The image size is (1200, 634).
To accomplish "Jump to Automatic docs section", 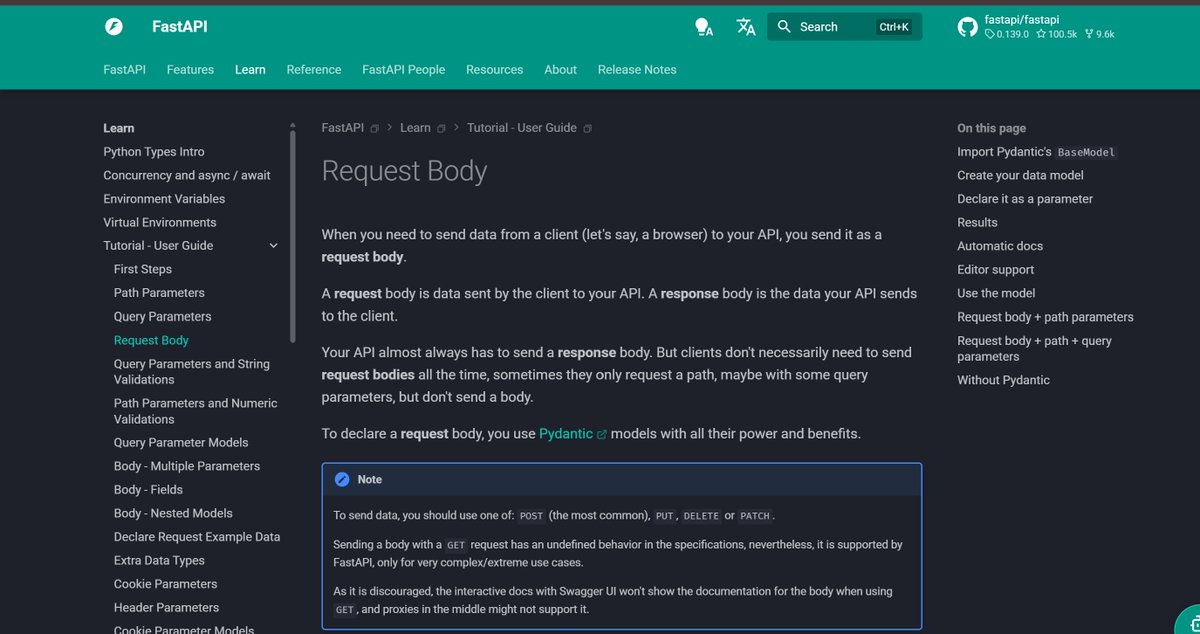I will pos(1000,246).
